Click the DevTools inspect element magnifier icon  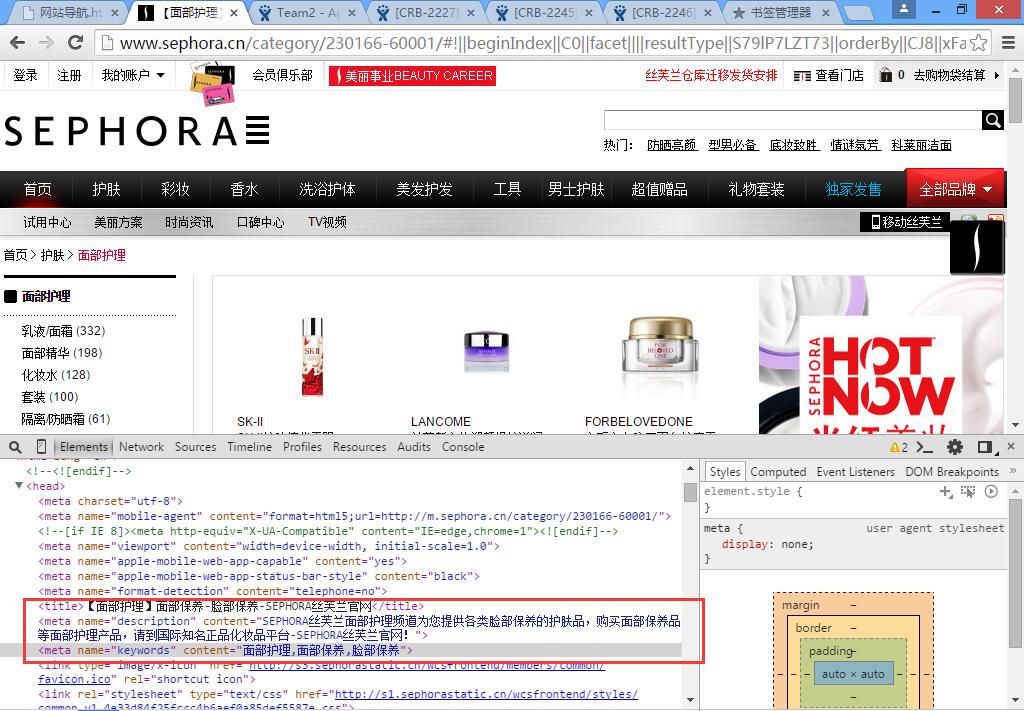click(x=16, y=447)
